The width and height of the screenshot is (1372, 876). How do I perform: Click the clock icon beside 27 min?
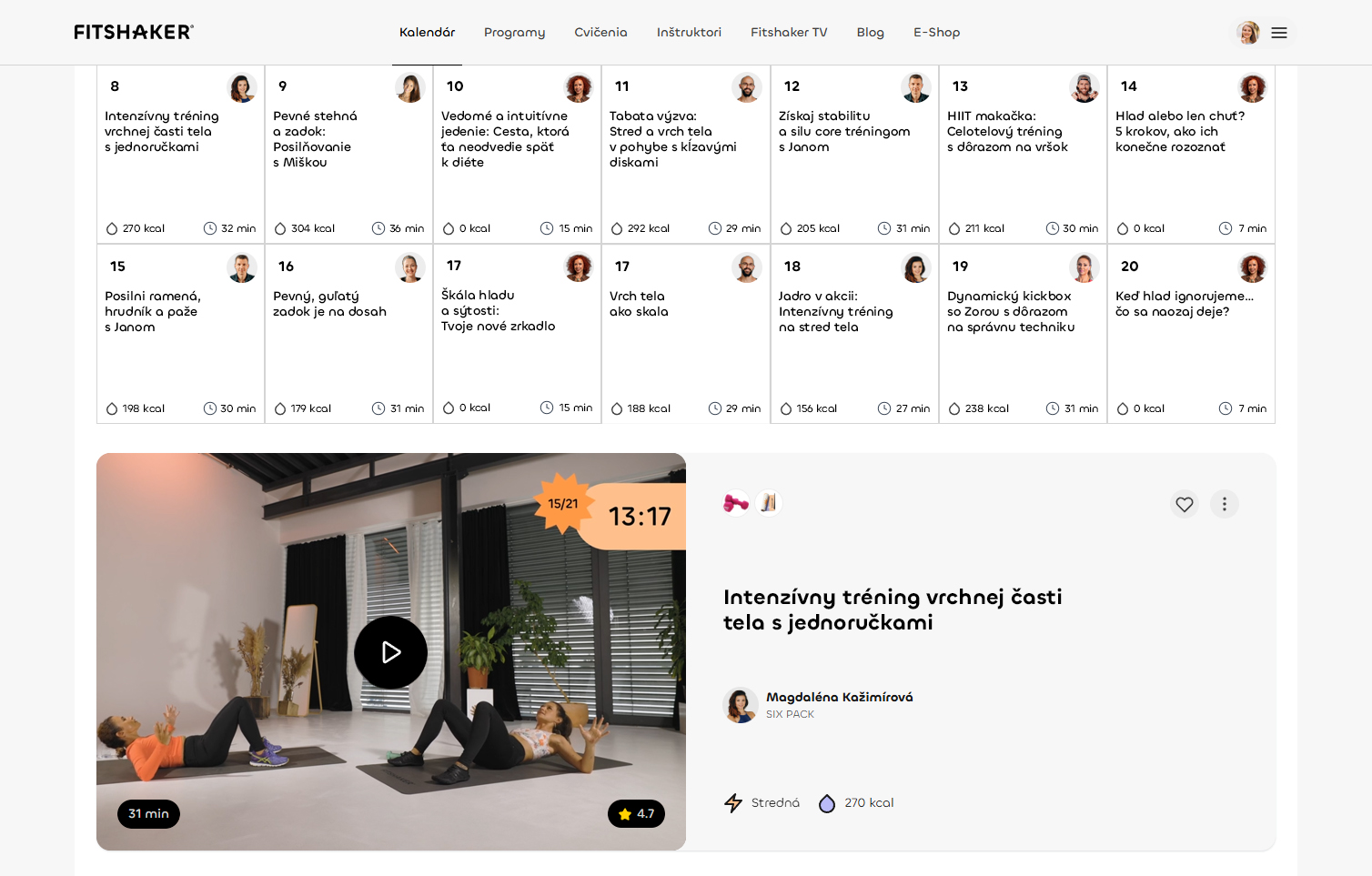tap(884, 408)
